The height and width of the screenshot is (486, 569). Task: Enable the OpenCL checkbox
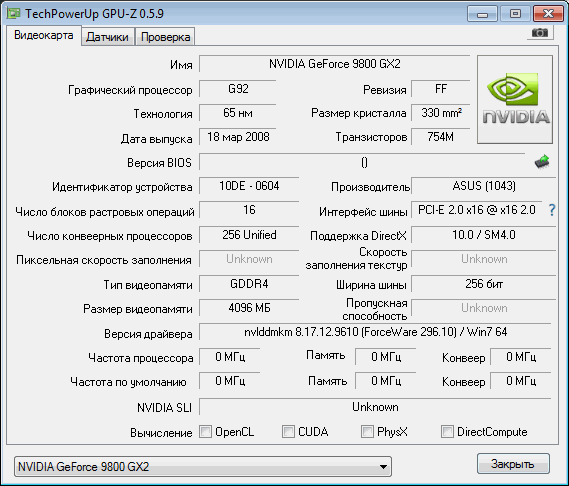tap(205, 432)
